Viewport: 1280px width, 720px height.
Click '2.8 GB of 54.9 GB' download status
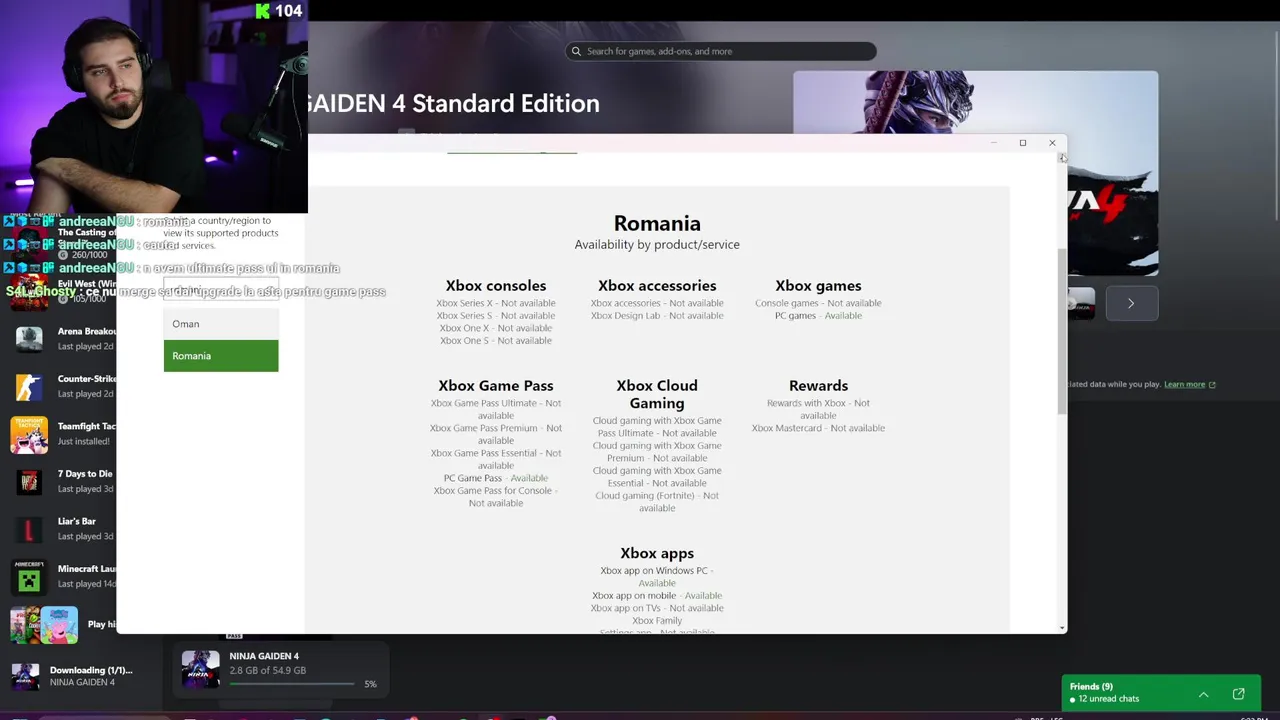[x=268, y=670]
